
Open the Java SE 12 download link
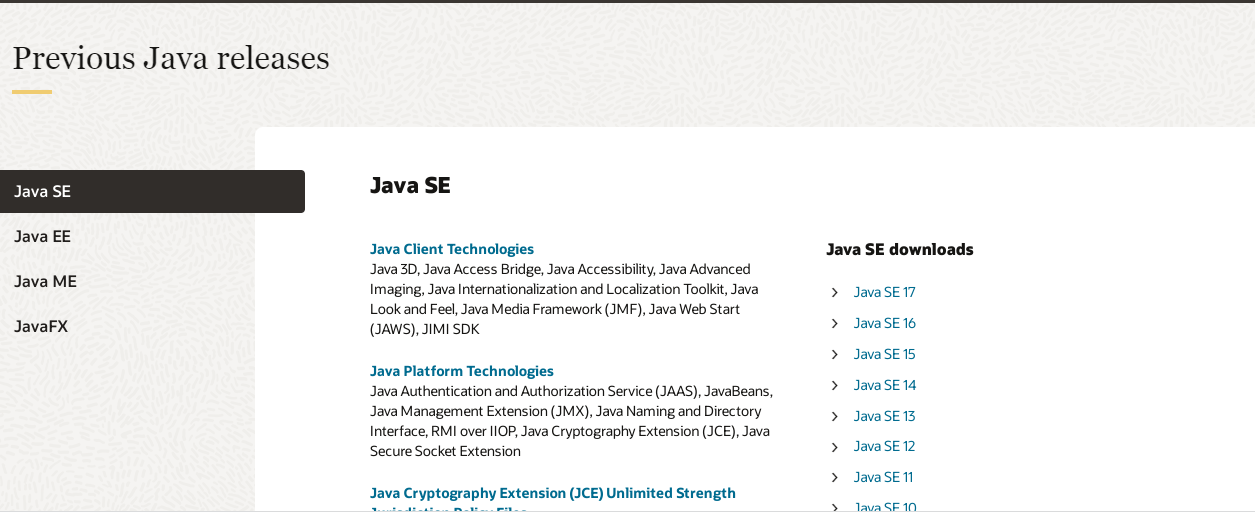[884, 446]
